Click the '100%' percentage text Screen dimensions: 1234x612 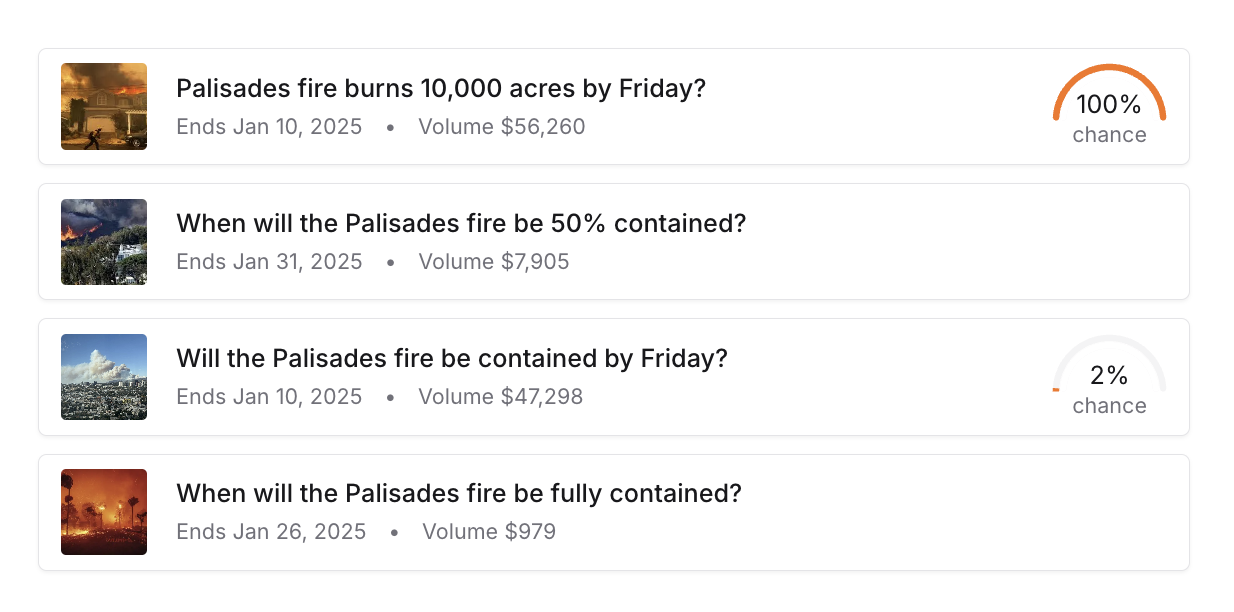click(x=1109, y=104)
